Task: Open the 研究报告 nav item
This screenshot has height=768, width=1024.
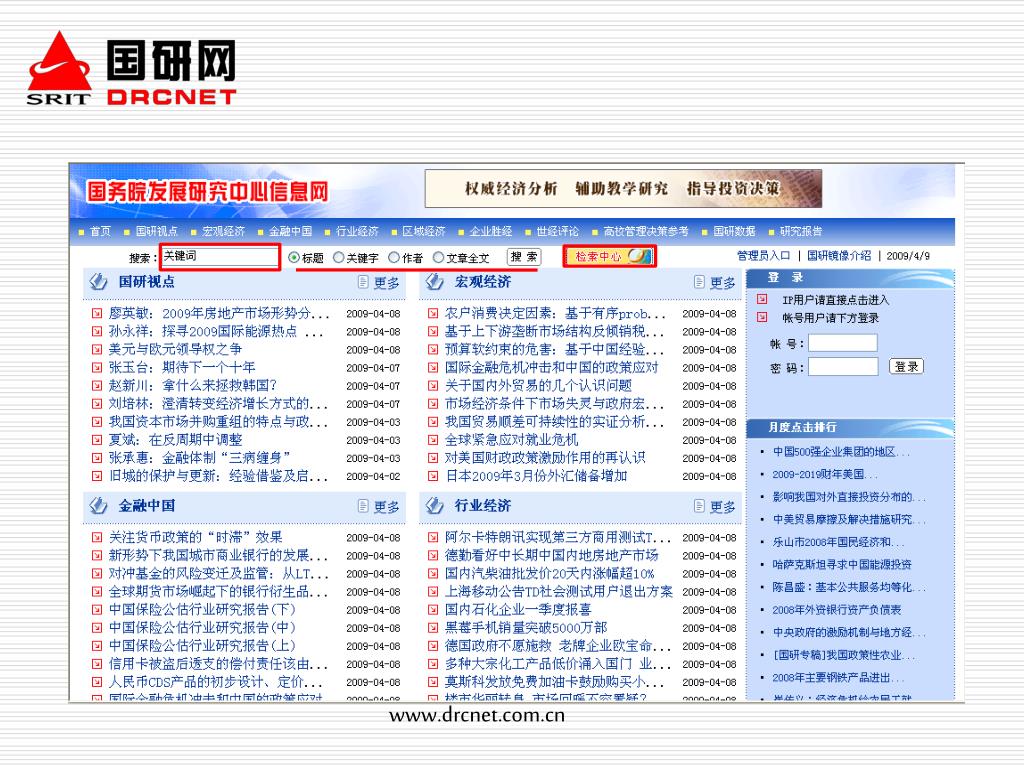Action: pyautogui.click(x=801, y=231)
